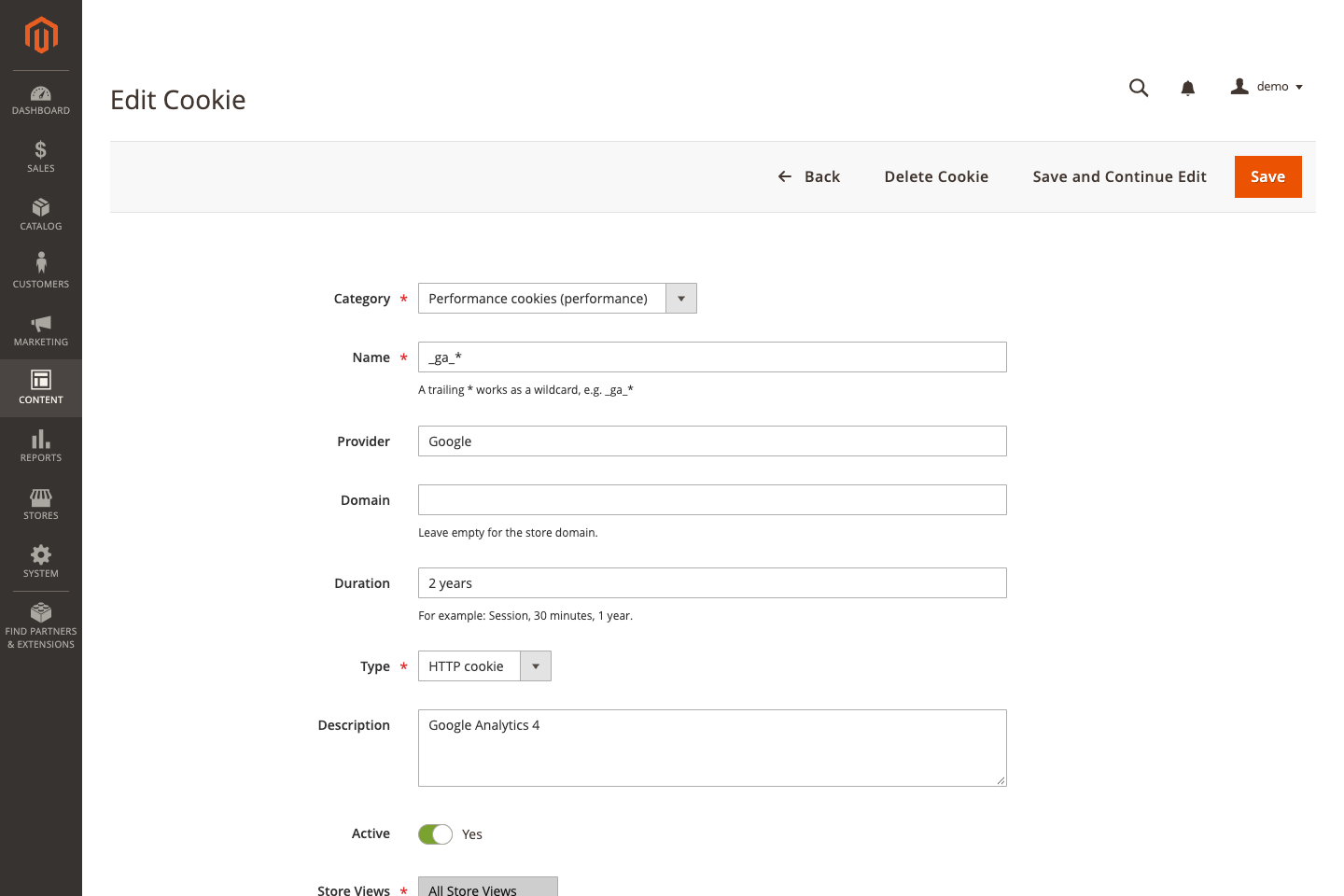
Task: Open the Category dropdown
Action: click(x=557, y=299)
